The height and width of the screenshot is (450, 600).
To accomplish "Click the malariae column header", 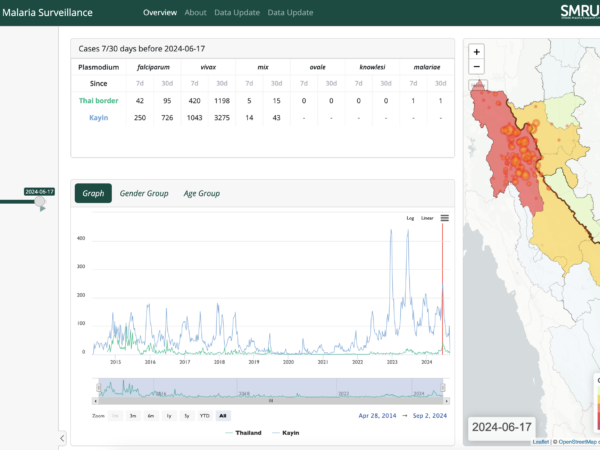I will click(x=427, y=67).
